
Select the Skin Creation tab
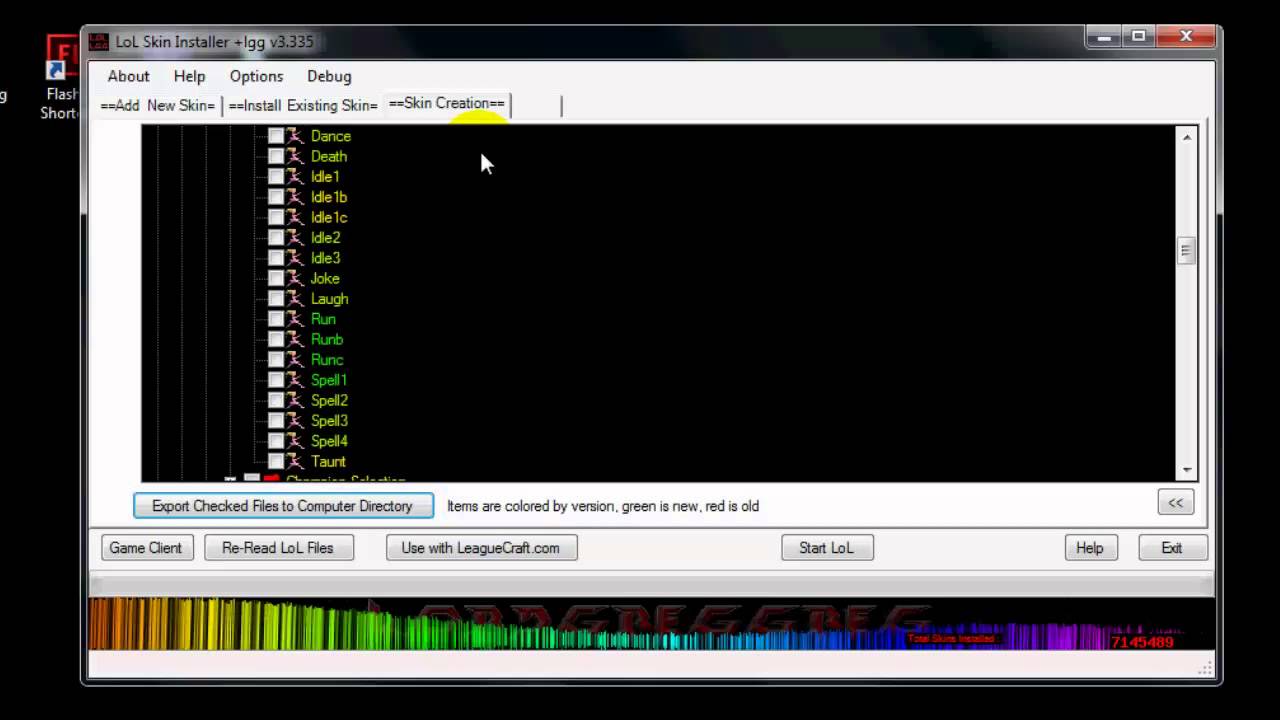(447, 103)
